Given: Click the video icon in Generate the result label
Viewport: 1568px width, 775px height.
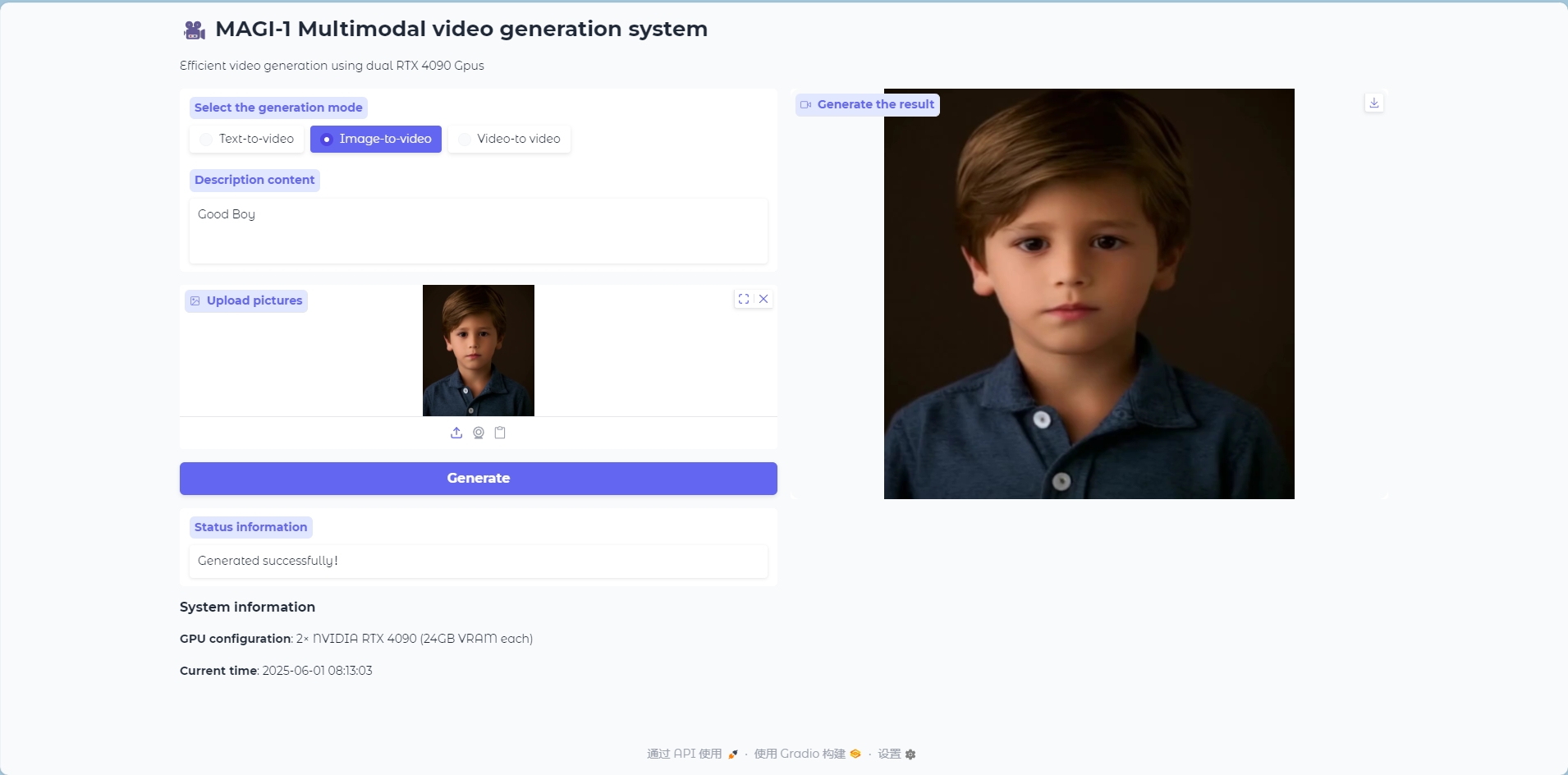Looking at the screenshot, I should (806, 105).
